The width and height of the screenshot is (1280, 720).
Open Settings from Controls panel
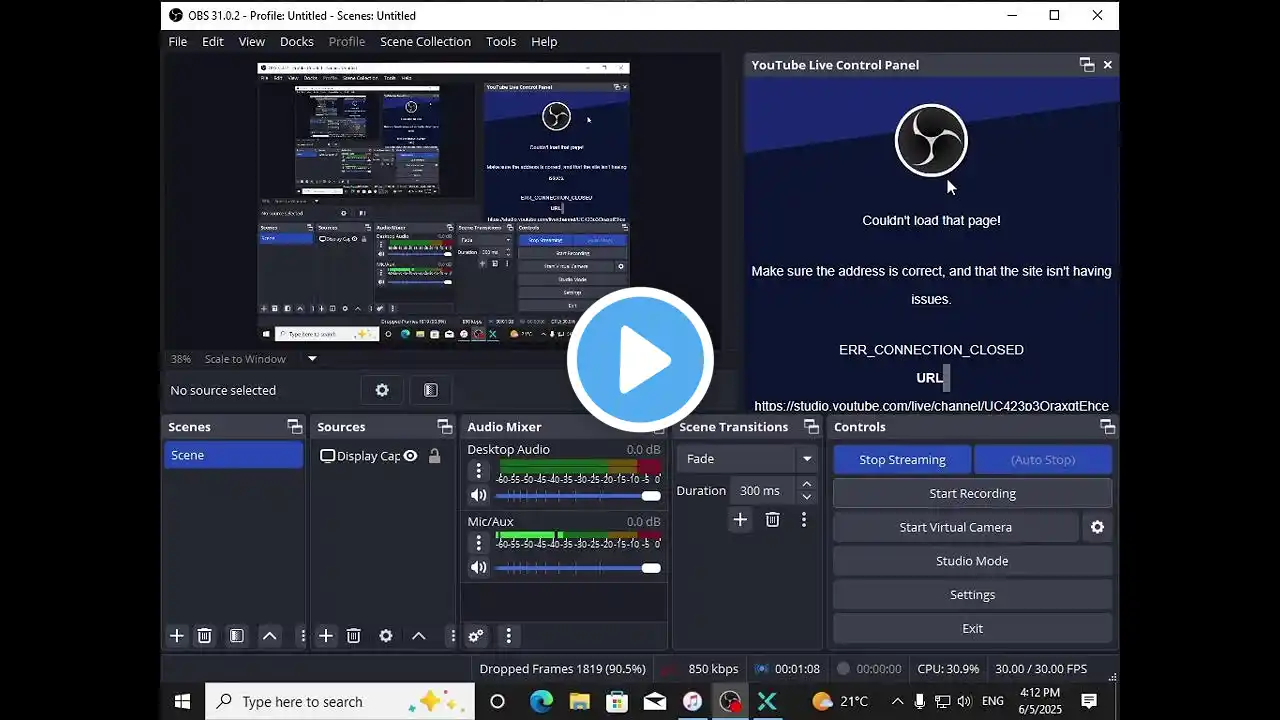coord(972,594)
